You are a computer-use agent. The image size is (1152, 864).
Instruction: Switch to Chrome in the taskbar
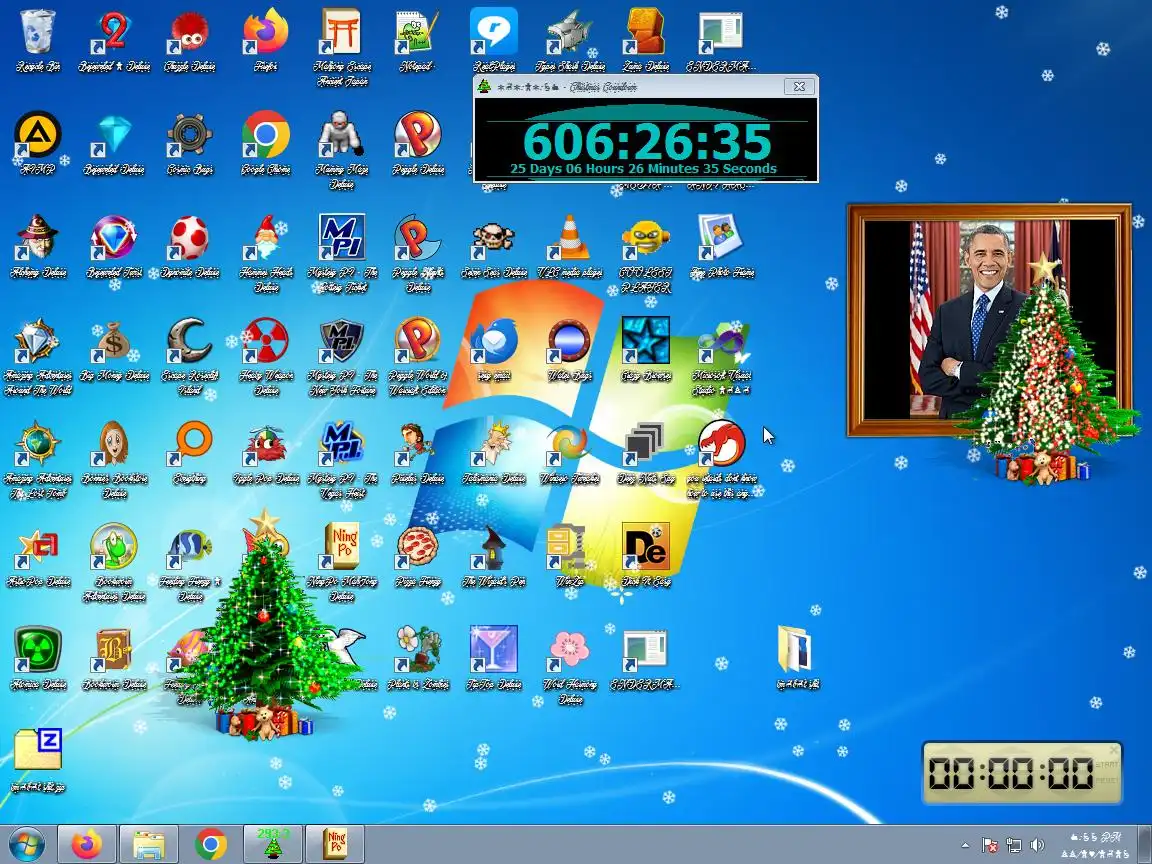tap(211, 844)
